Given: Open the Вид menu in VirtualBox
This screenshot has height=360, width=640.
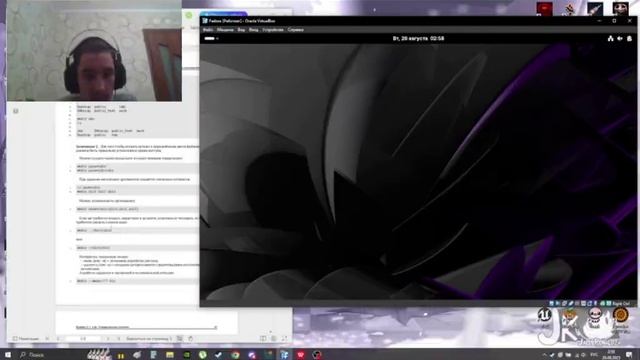Looking at the screenshot, I should [241, 30].
